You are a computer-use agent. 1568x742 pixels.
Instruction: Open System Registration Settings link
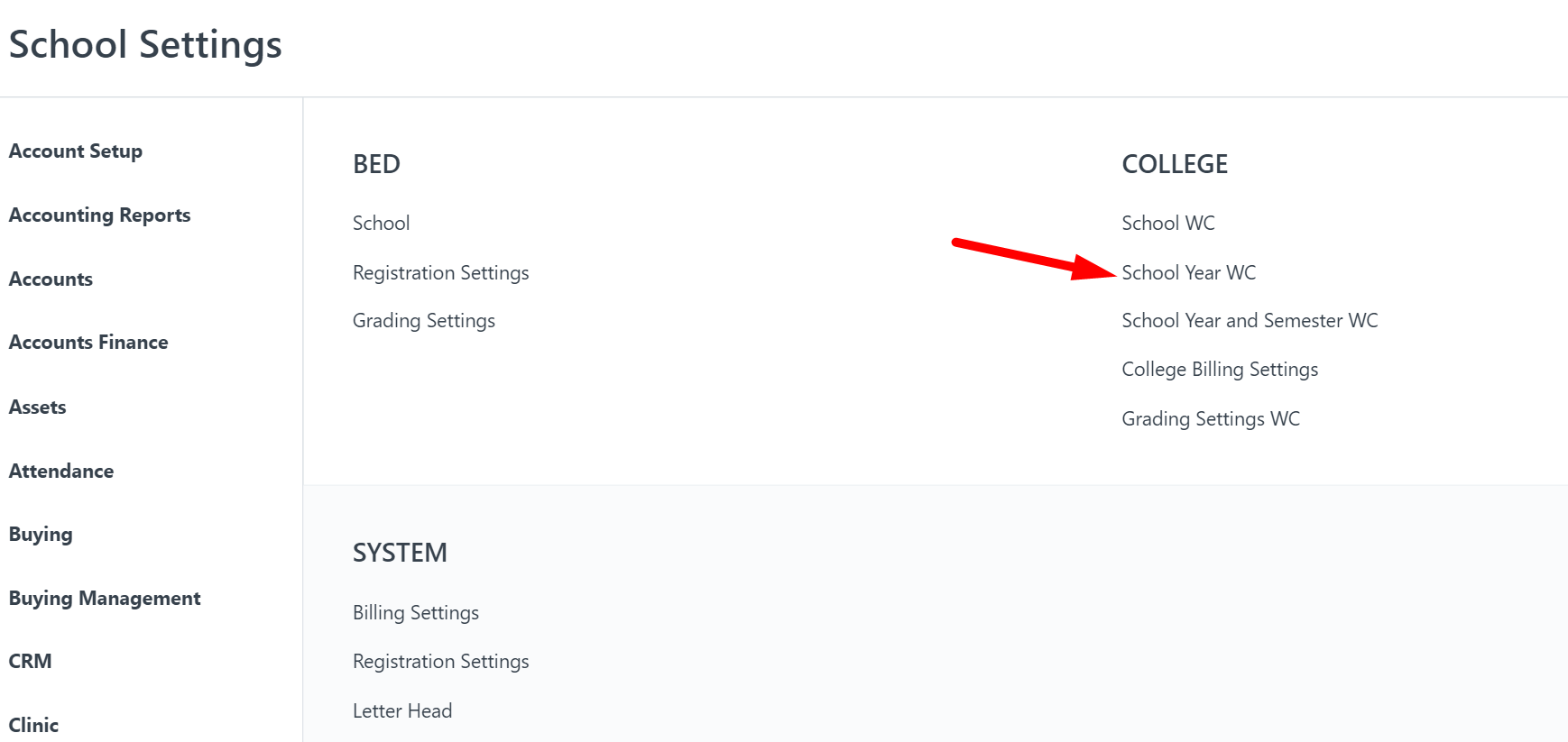coord(440,662)
